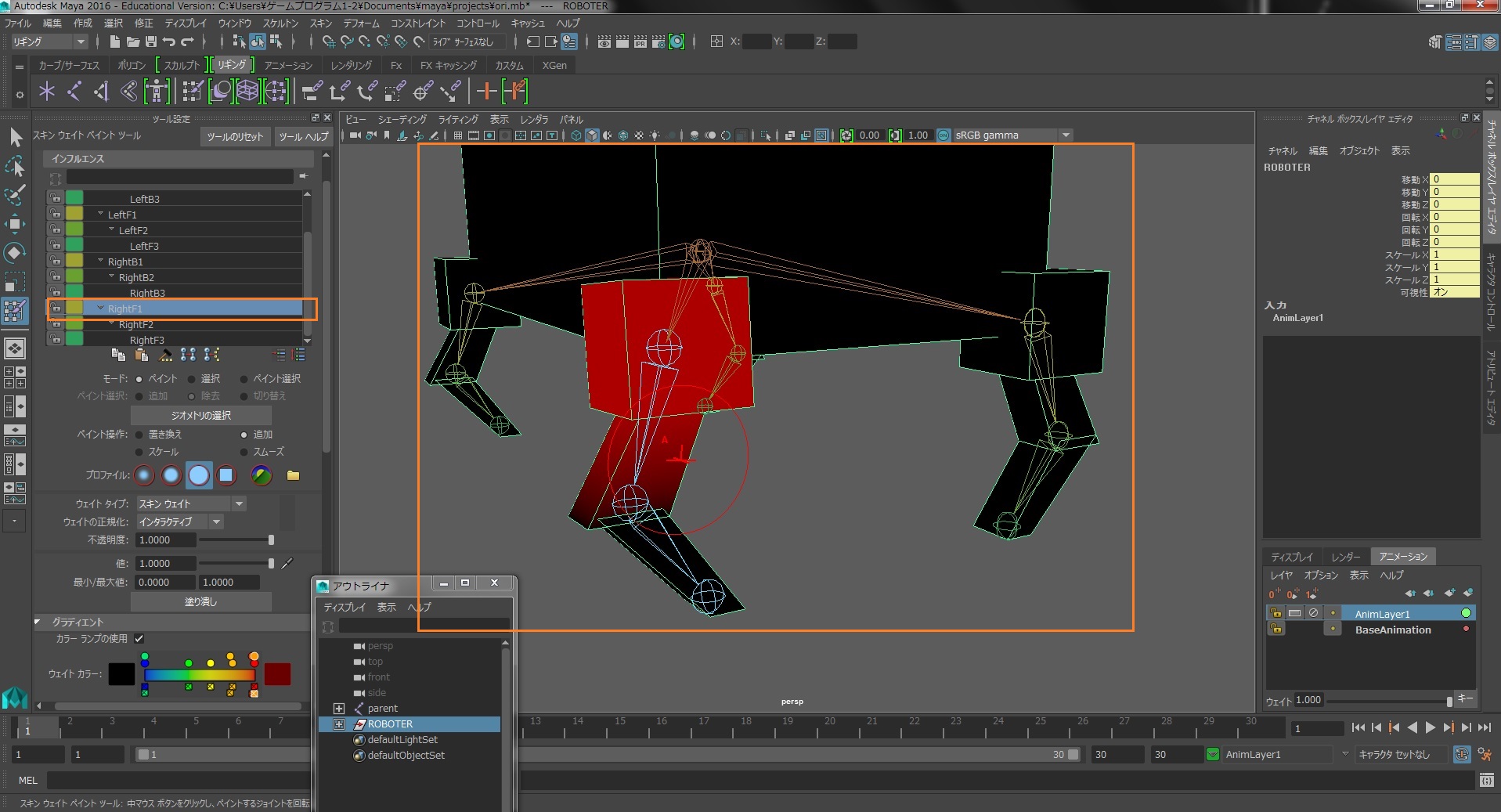
Task: Choose 置き換え paint operation
Action: pyautogui.click(x=139, y=435)
